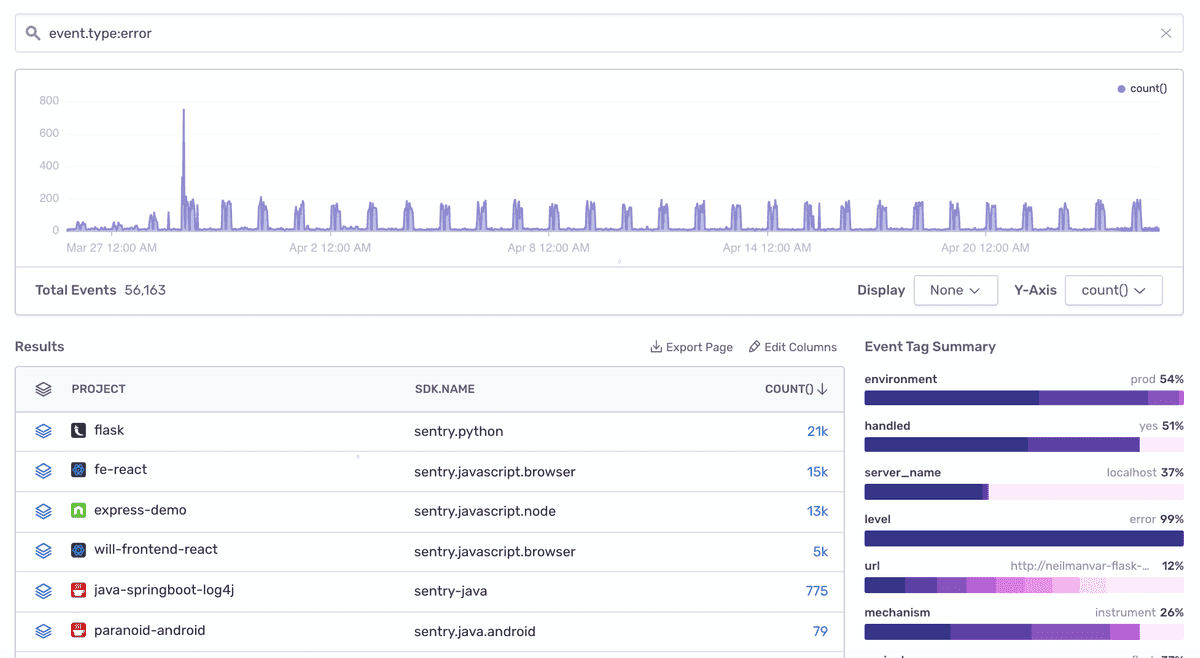
Task: Sort by COUNT() column header
Action: pos(796,389)
